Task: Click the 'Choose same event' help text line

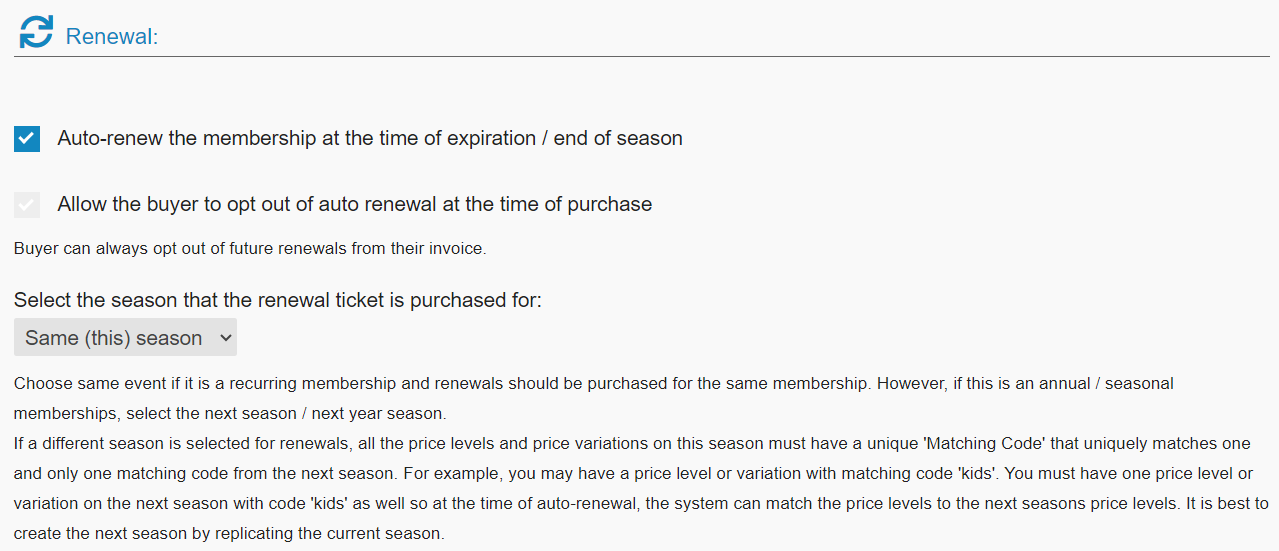Action: (x=593, y=383)
